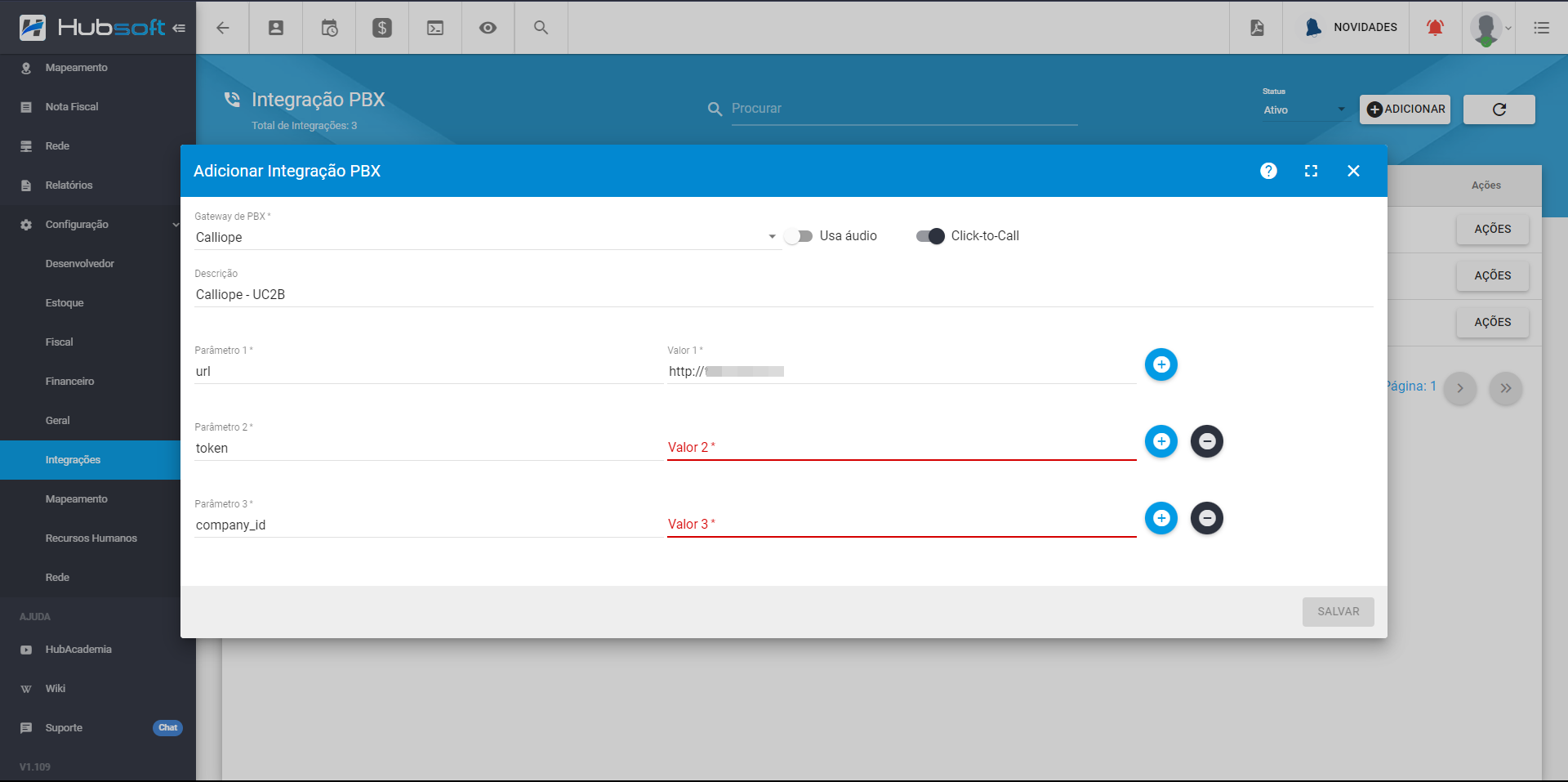Select Integrações in the sidebar
This screenshot has width=1568, height=782.
point(90,460)
